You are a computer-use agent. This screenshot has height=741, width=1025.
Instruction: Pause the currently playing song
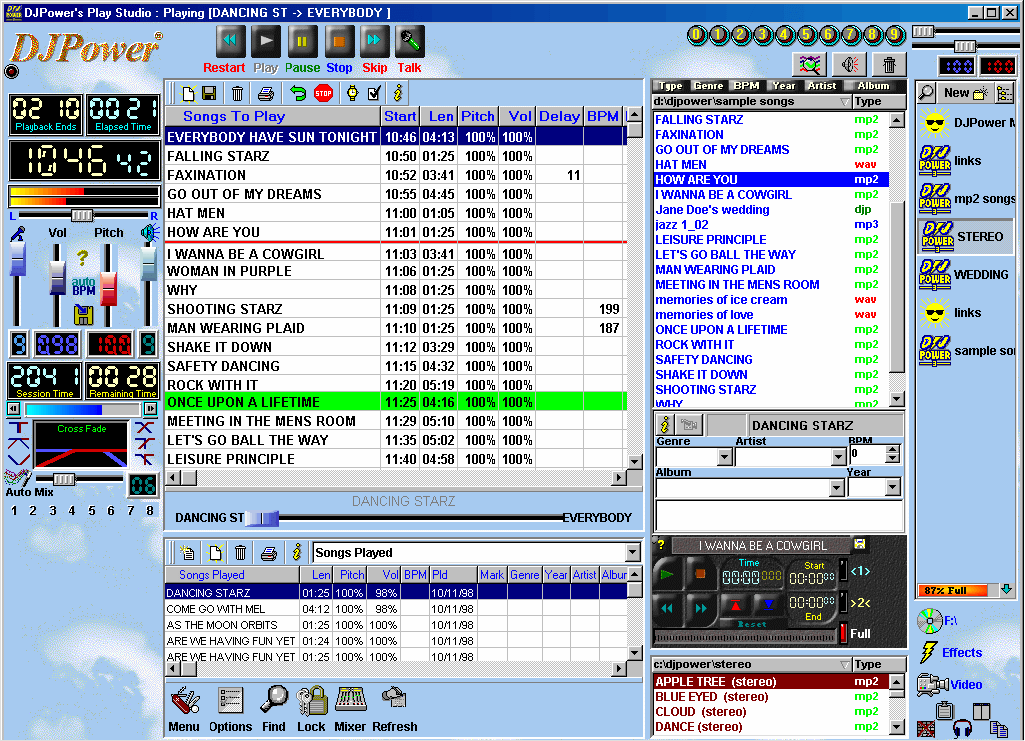pos(303,41)
